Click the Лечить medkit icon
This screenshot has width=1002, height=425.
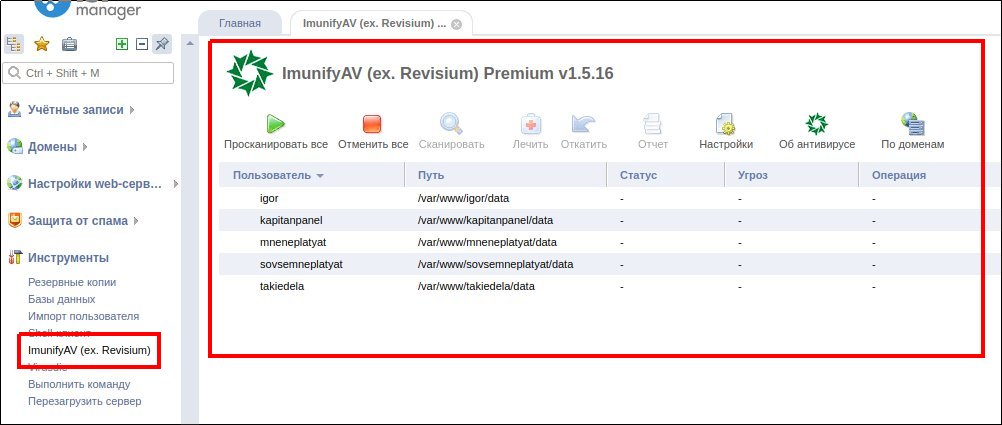530,124
